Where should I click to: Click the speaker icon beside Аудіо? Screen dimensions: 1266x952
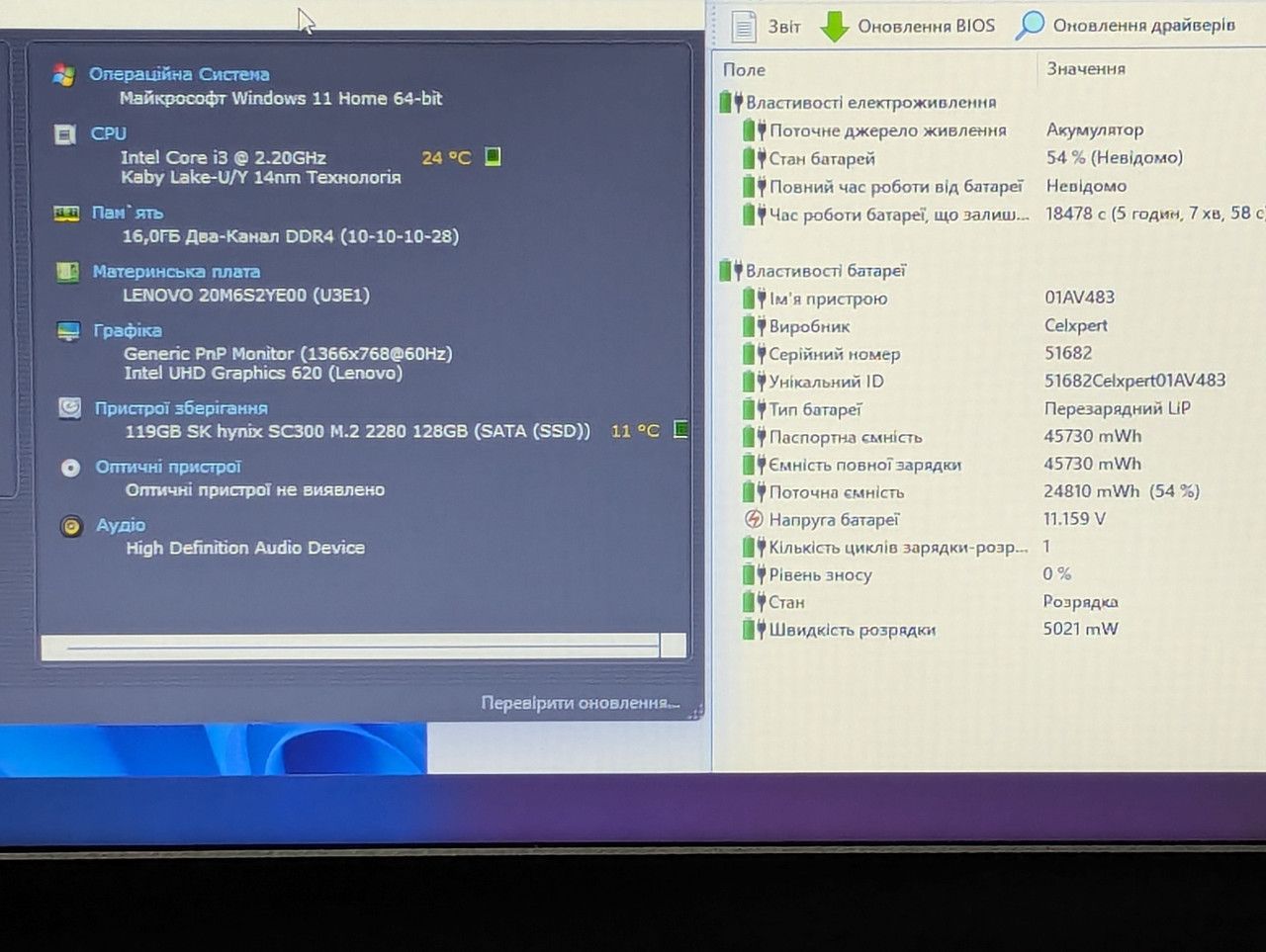point(71,526)
